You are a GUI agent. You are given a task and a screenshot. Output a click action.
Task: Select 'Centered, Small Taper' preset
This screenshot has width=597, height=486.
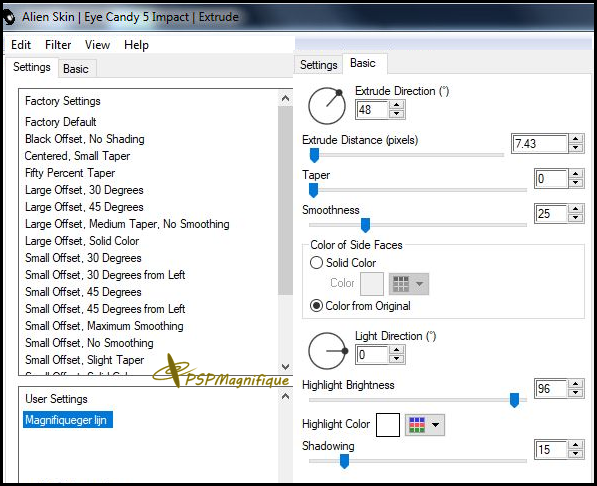77,156
